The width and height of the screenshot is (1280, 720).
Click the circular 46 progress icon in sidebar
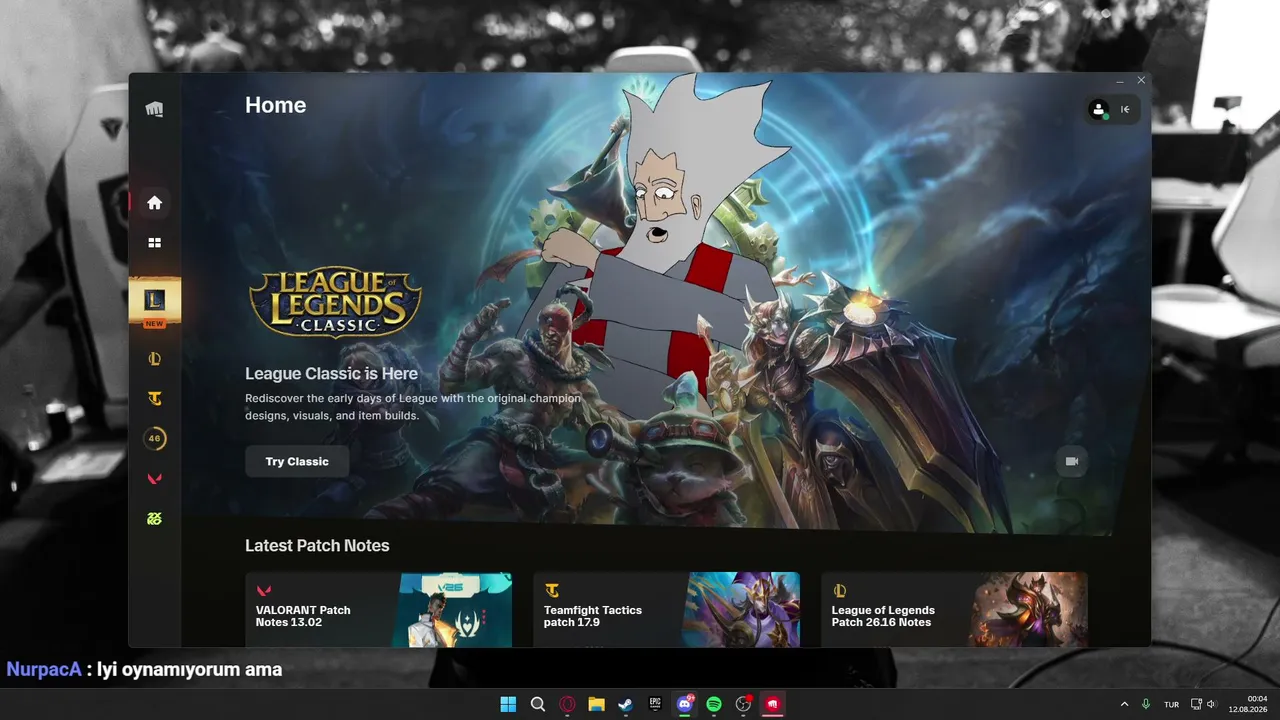point(154,438)
